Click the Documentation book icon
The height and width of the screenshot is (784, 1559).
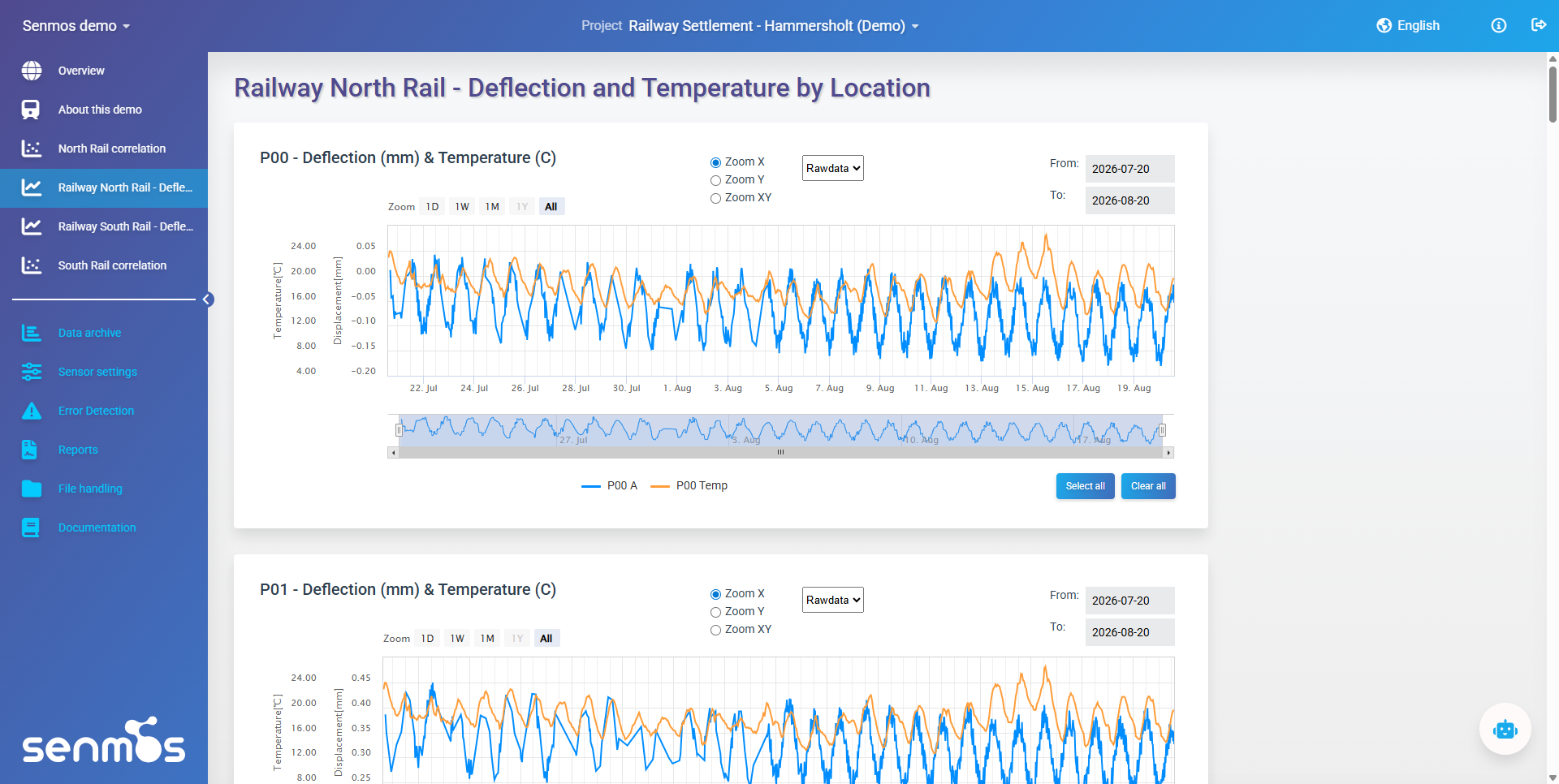pos(31,528)
